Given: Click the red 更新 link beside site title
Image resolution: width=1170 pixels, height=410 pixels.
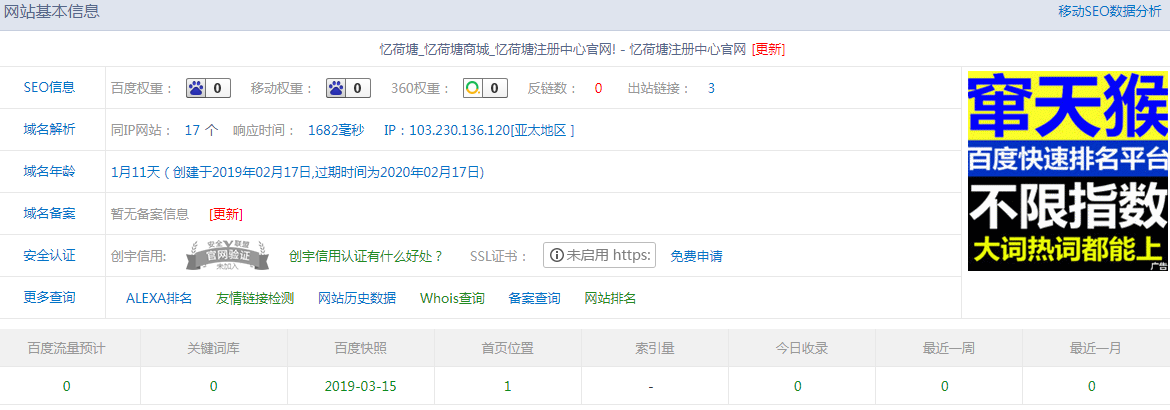Looking at the screenshot, I should pyautogui.click(x=768, y=49).
